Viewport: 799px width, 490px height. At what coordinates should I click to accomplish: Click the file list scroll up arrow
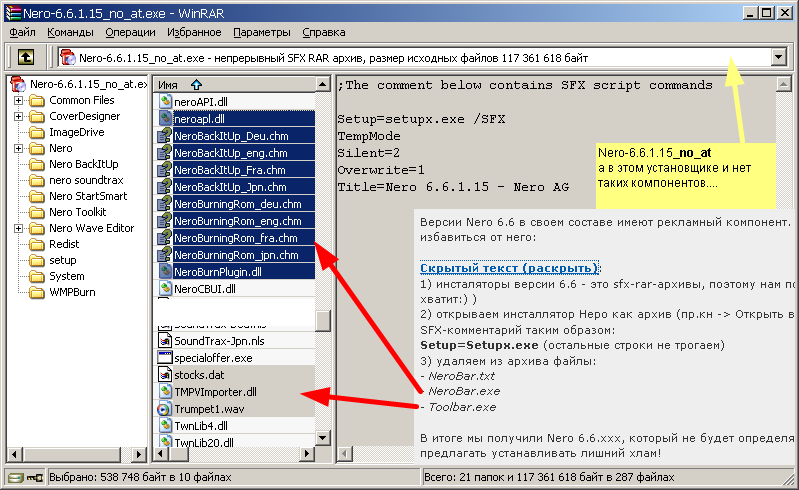tap(323, 84)
